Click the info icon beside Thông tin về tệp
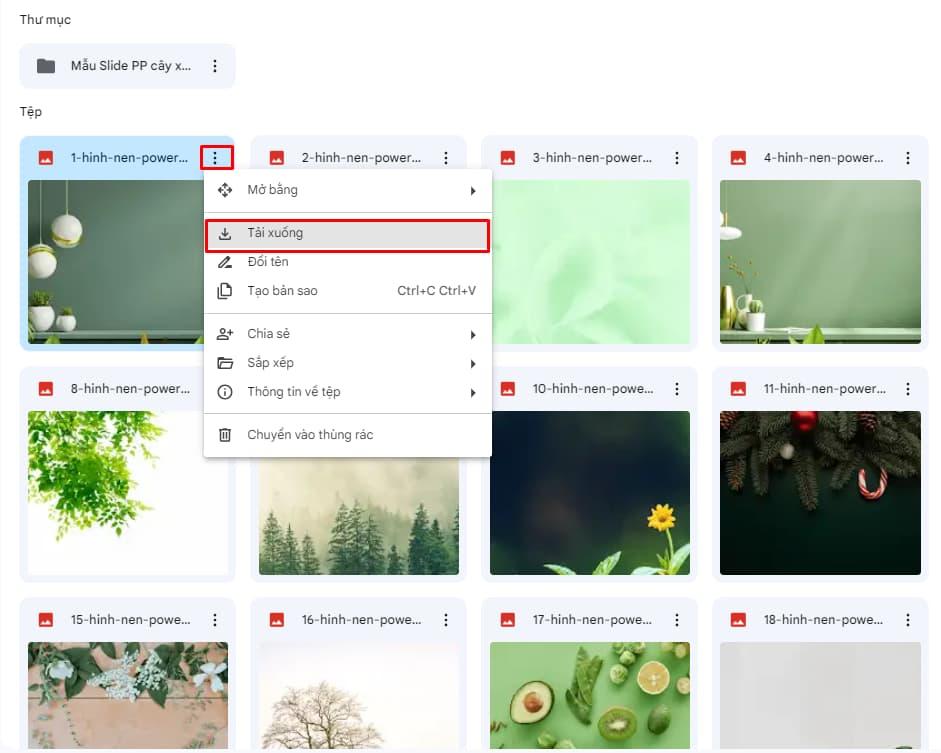Screen dimensions: 941x753 pyautogui.click(x=225, y=392)
